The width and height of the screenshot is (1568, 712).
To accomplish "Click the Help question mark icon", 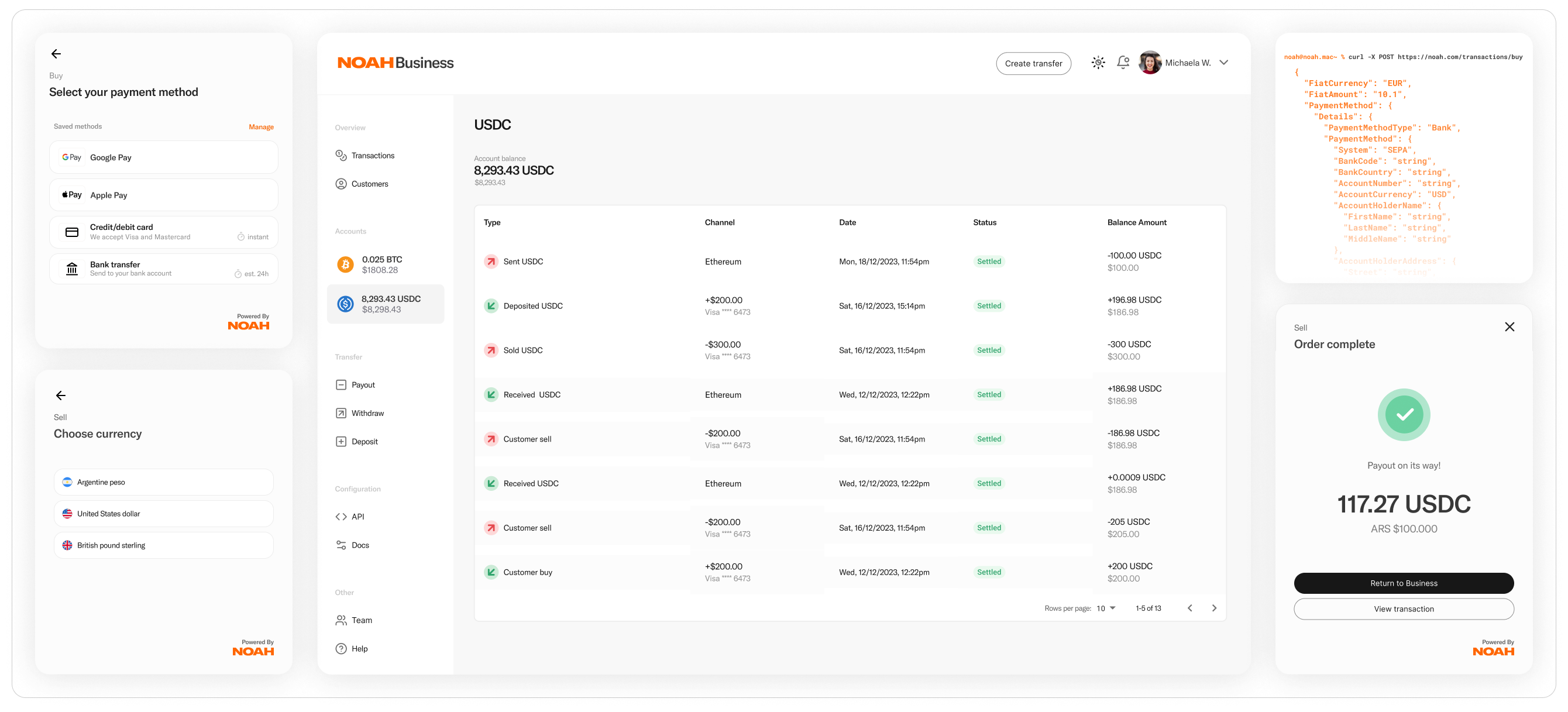I will [341, 649].
